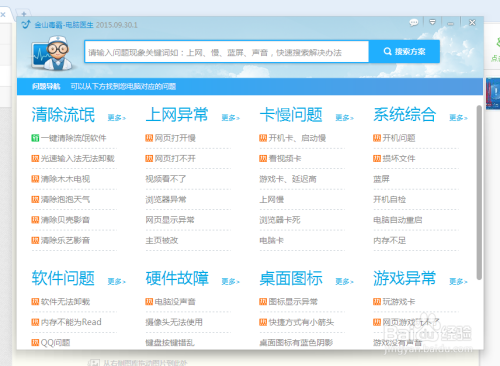Screen dimensions: 500x366
Task: Expand 更多 next to 清除流氓
Action: click(x=117, y=118)
